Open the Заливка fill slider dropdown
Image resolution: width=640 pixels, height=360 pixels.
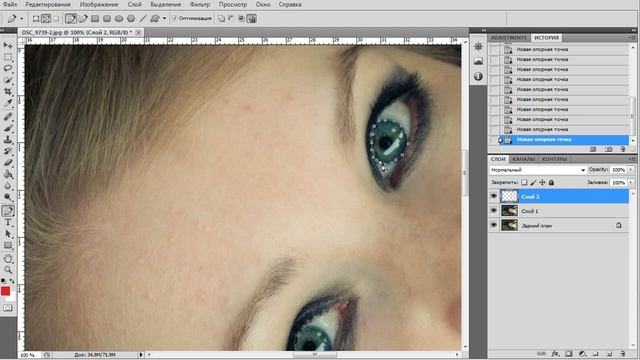[631, 182]
